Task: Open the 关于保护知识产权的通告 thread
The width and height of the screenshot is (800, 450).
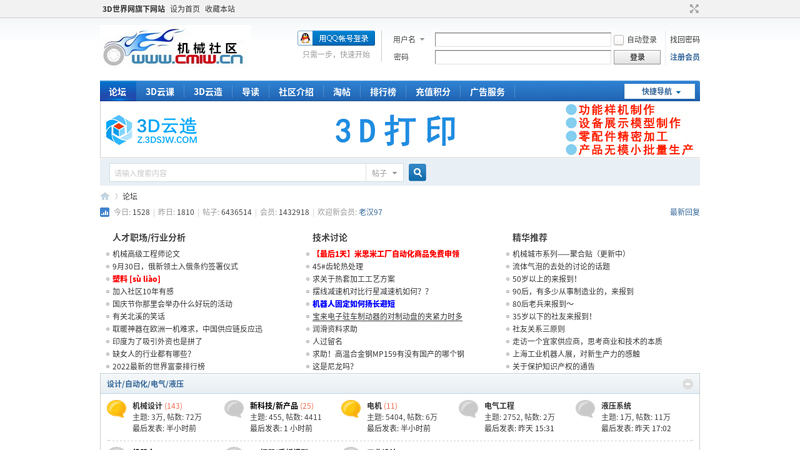Action: pos(554,366)
